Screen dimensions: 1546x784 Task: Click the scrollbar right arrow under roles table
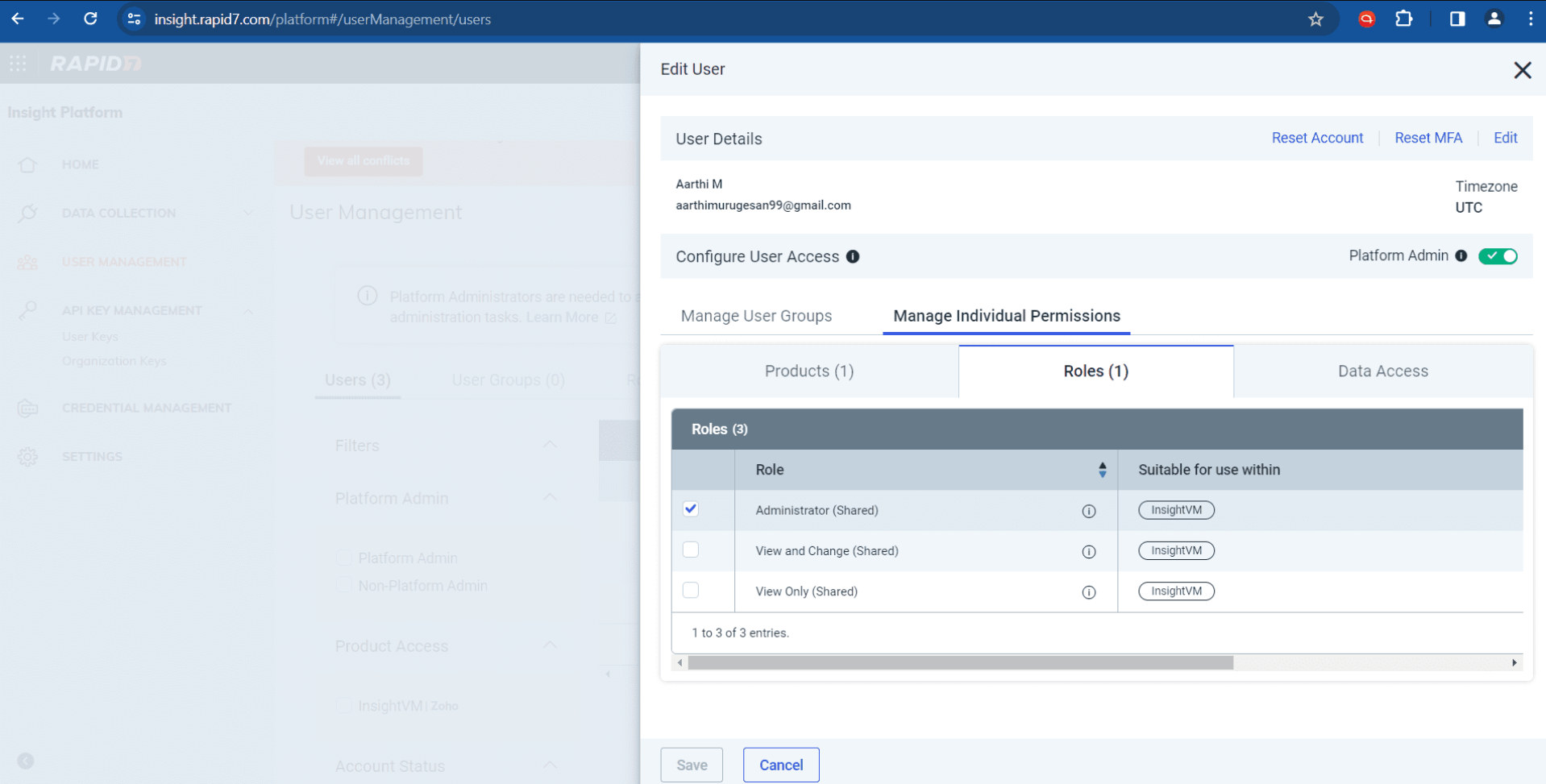(1515, 662)
